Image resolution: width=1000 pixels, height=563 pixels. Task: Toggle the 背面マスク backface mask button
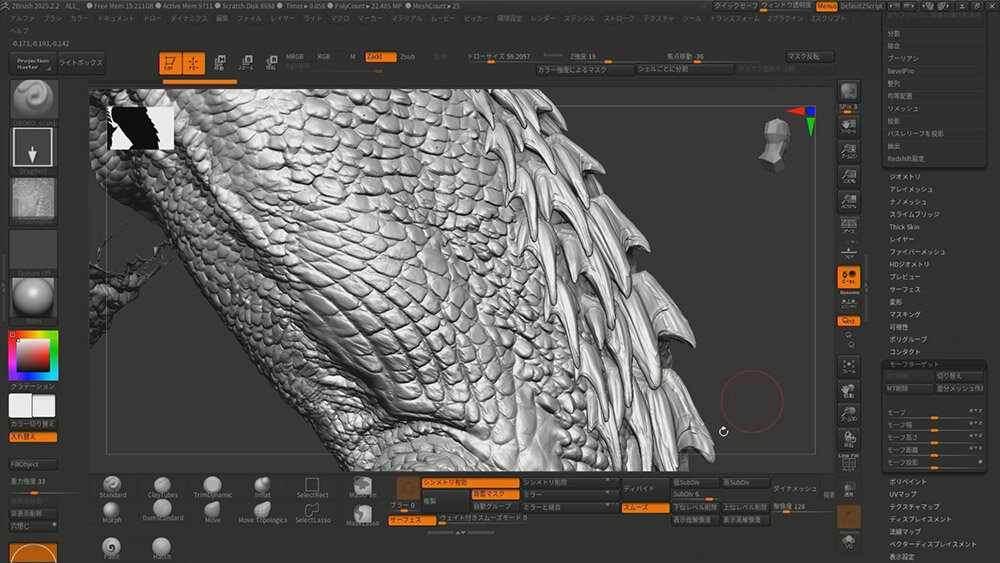495,494
